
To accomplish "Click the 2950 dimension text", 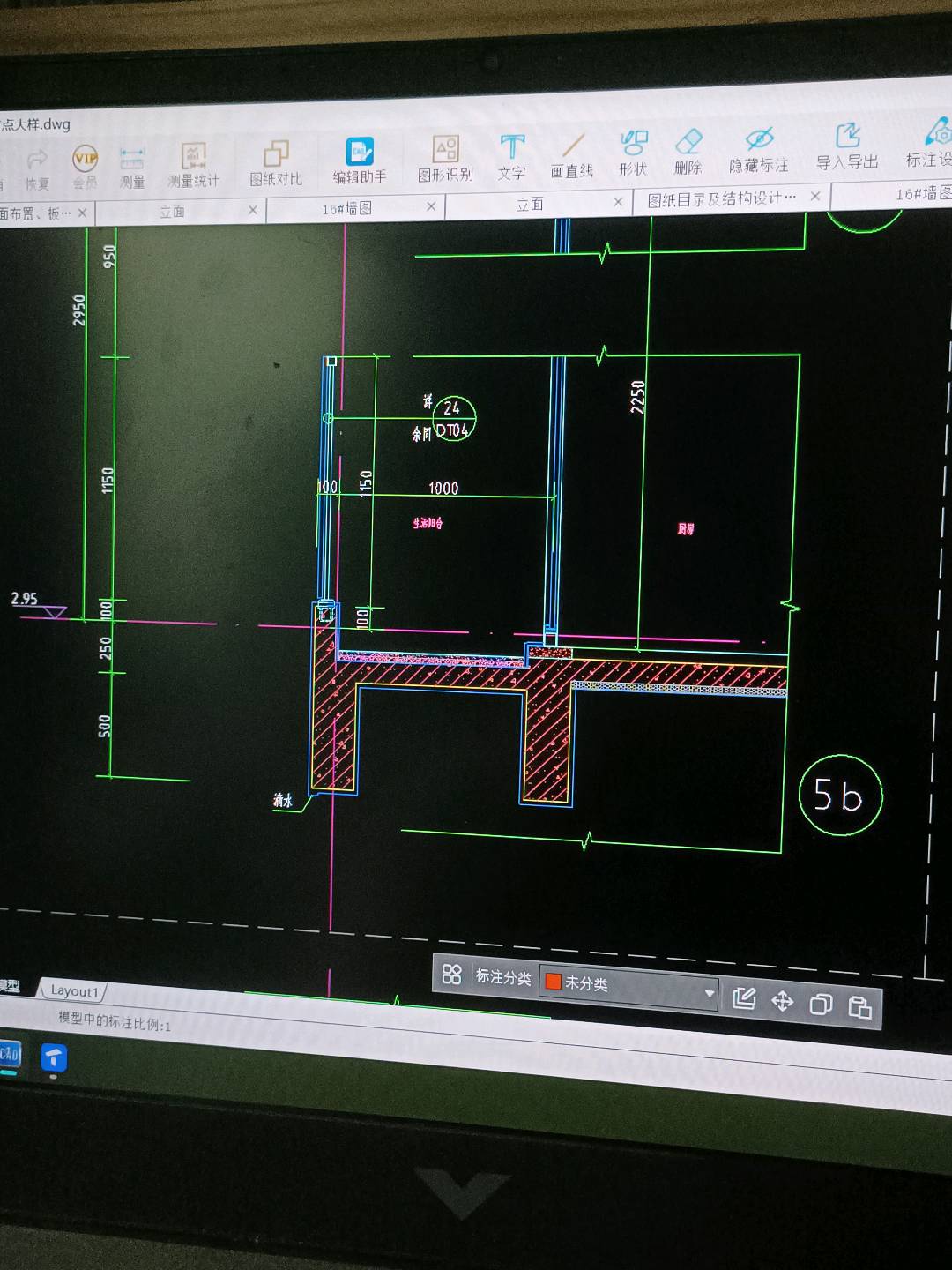I will [x=79, y=310].
